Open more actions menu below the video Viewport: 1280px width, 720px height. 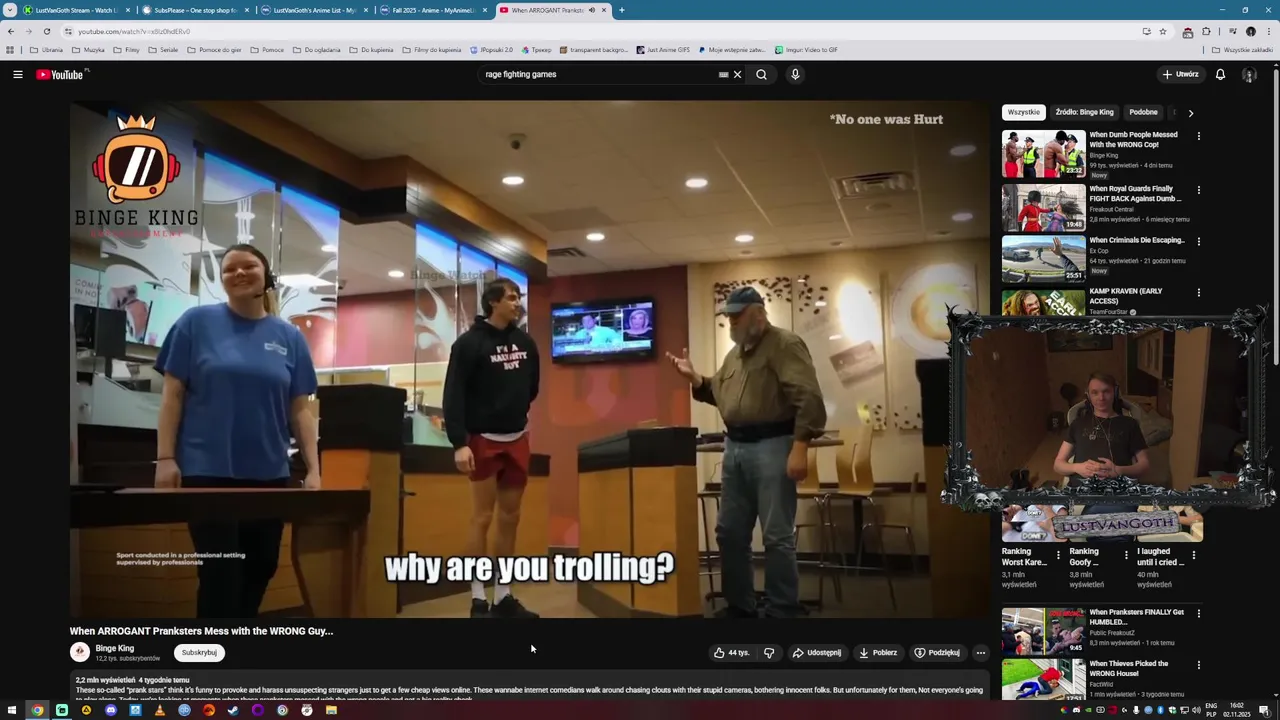[980, 653]
